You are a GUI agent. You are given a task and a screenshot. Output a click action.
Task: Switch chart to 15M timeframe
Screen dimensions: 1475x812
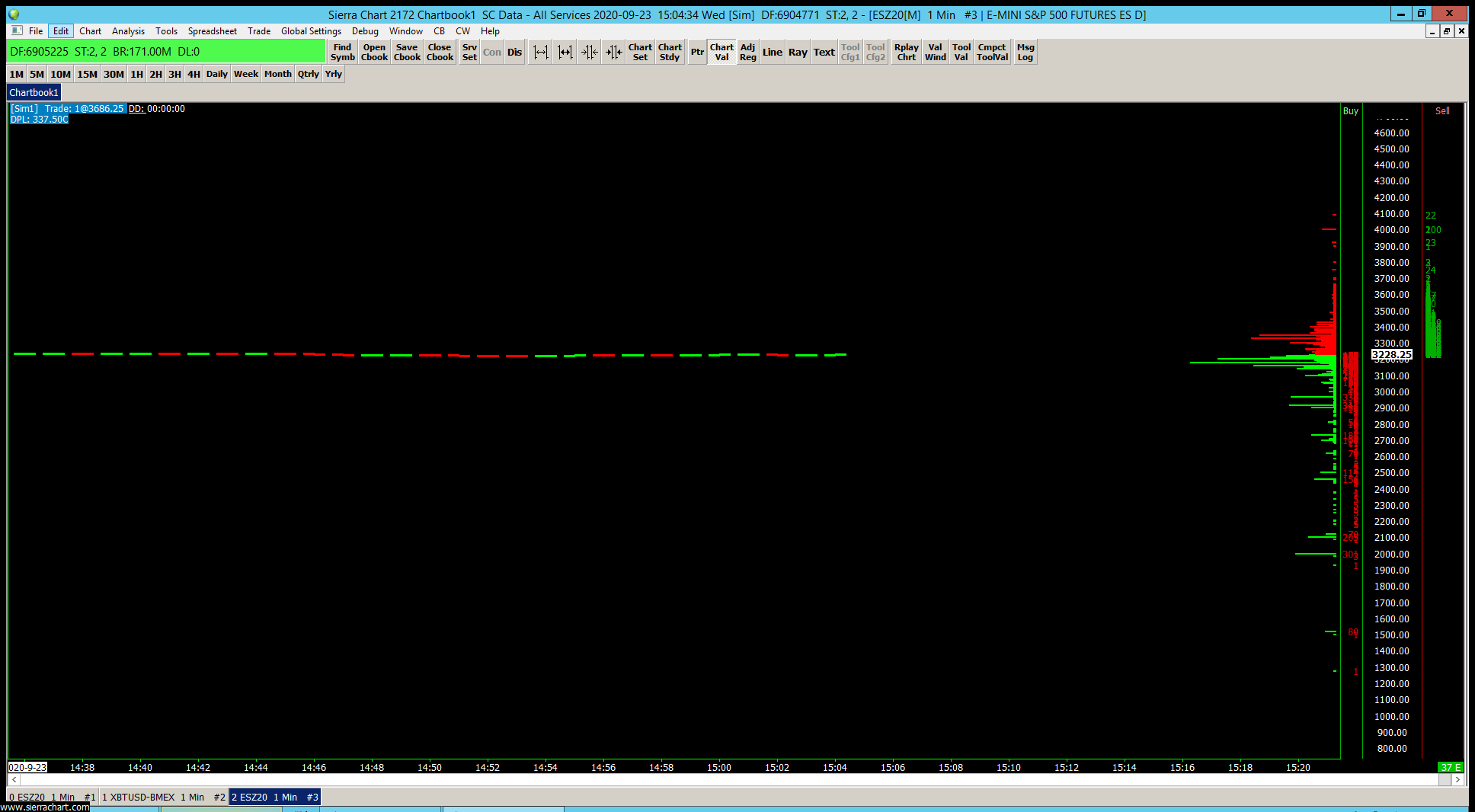click(x=87, y=74)
